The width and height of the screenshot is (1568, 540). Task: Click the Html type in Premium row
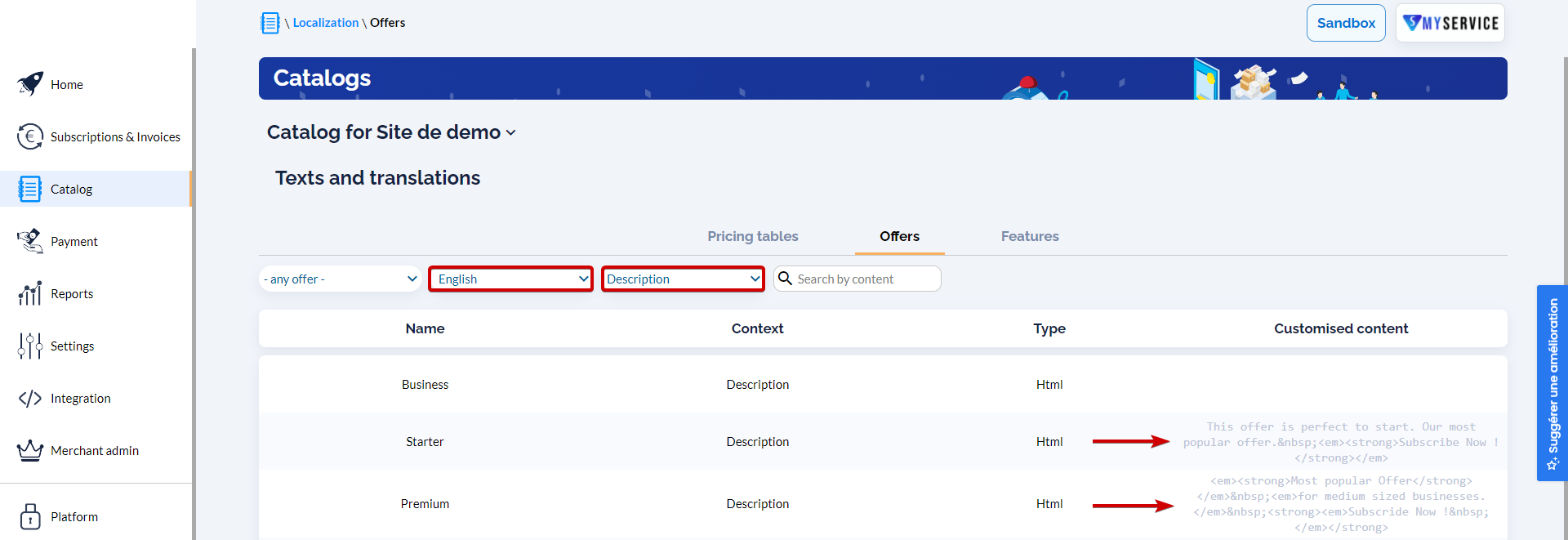coord(1049,503)
